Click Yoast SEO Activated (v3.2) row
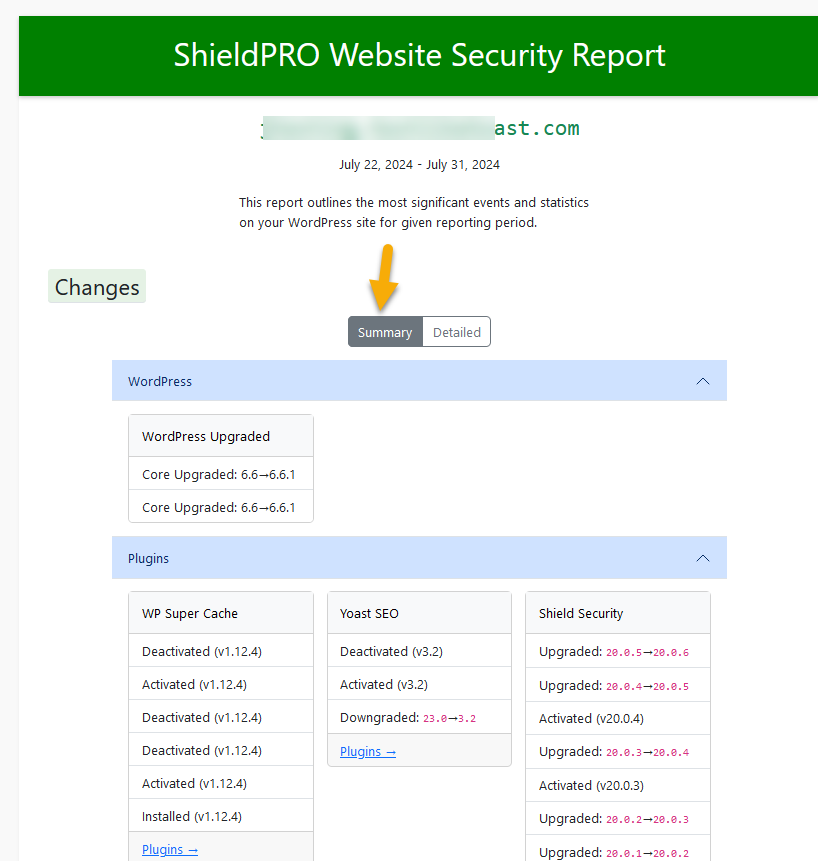This screenshot has width=818, height=861. click(x=419, y=684)
